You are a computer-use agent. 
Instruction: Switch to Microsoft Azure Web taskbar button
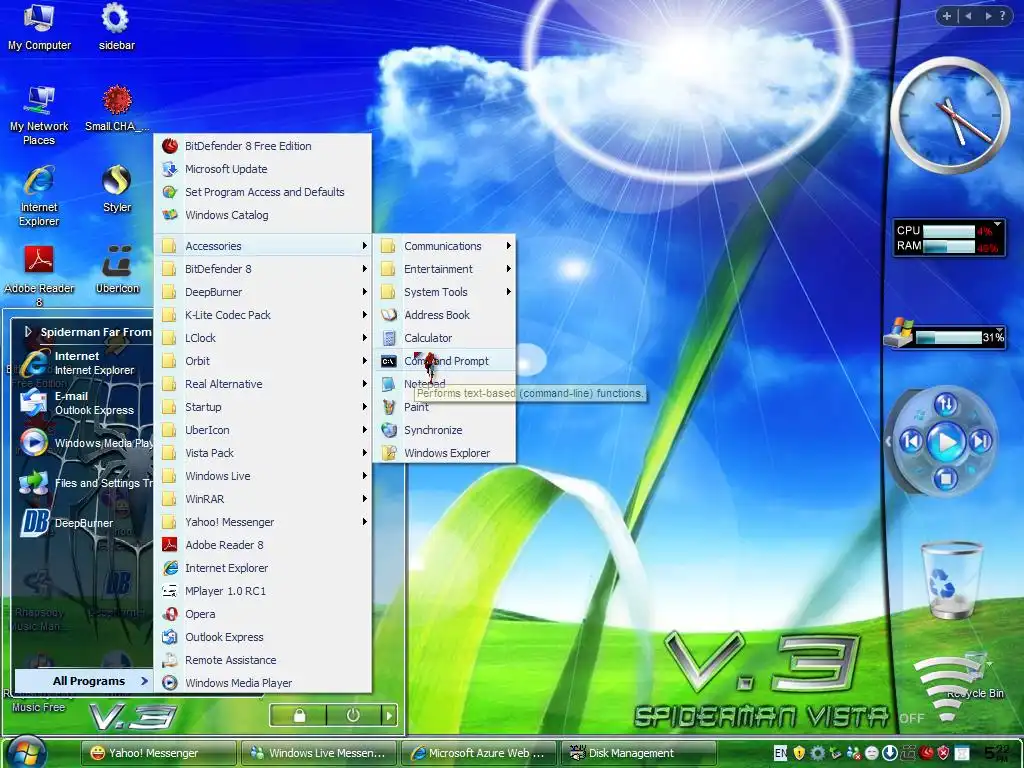point(478,753)
